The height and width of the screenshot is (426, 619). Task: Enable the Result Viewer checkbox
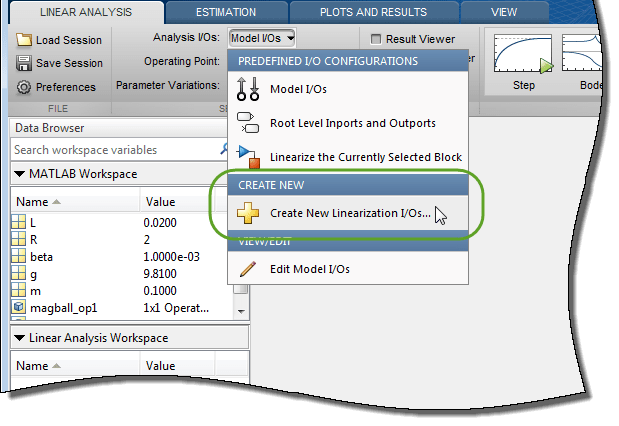pyautogui.click(x=376, y=39)
